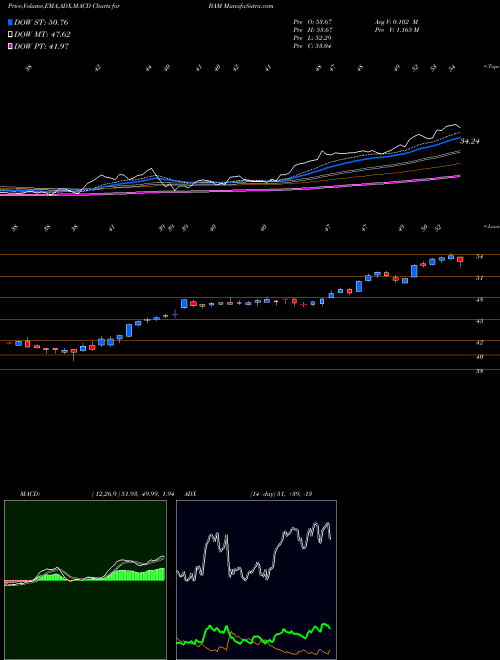Click the chart title 'Price,Volume,EMA,ADX,MACD Charts for'

tap(64, 6)
